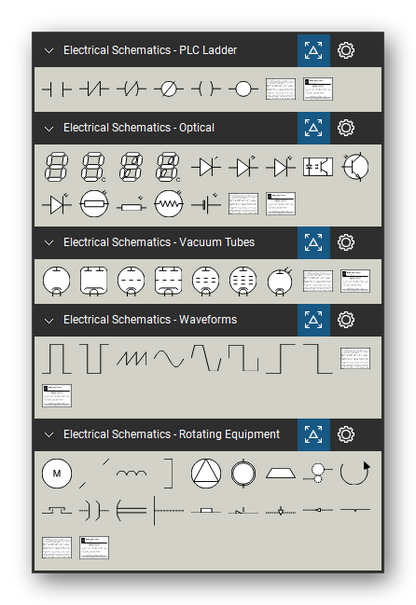Select the trapezoid symbol in Rotating Equipment
The image size is (416, 605).
[x=281, y=473]
